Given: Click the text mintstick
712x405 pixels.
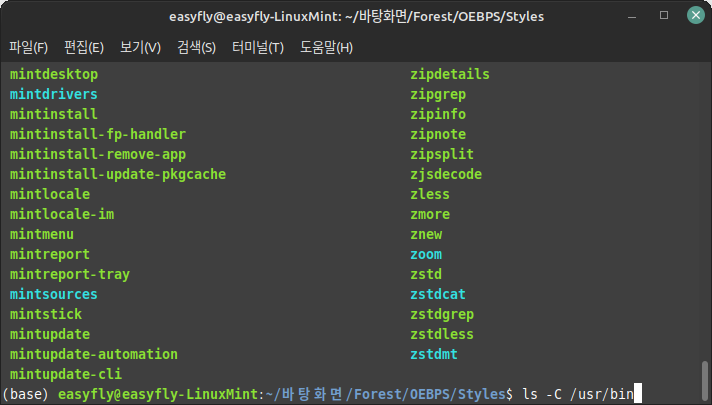Looking at the screenshot, I should (46, 314).
